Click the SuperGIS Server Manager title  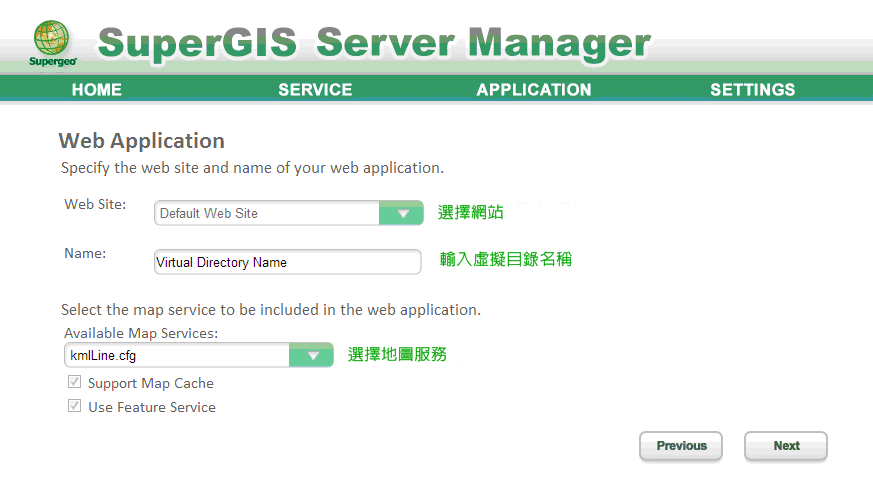coord(374,43)
